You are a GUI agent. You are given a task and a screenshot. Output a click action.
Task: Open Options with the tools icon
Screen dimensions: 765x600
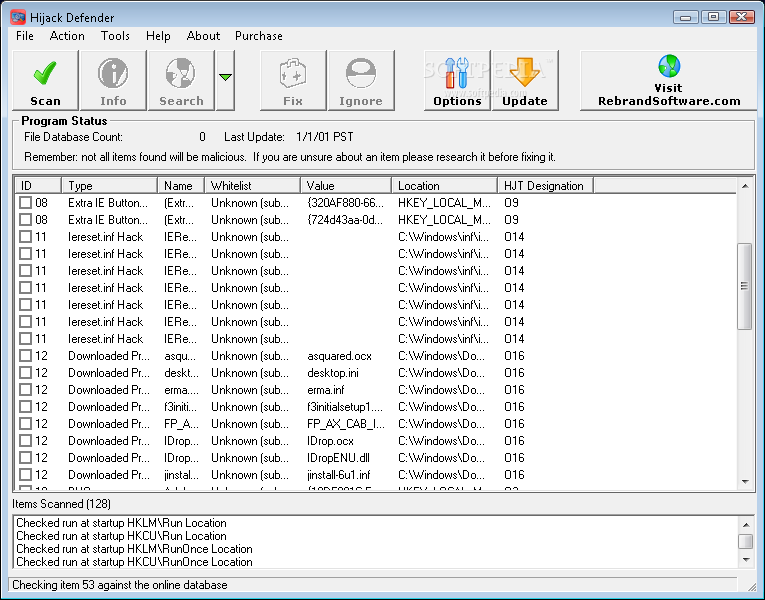pos(457,80)
